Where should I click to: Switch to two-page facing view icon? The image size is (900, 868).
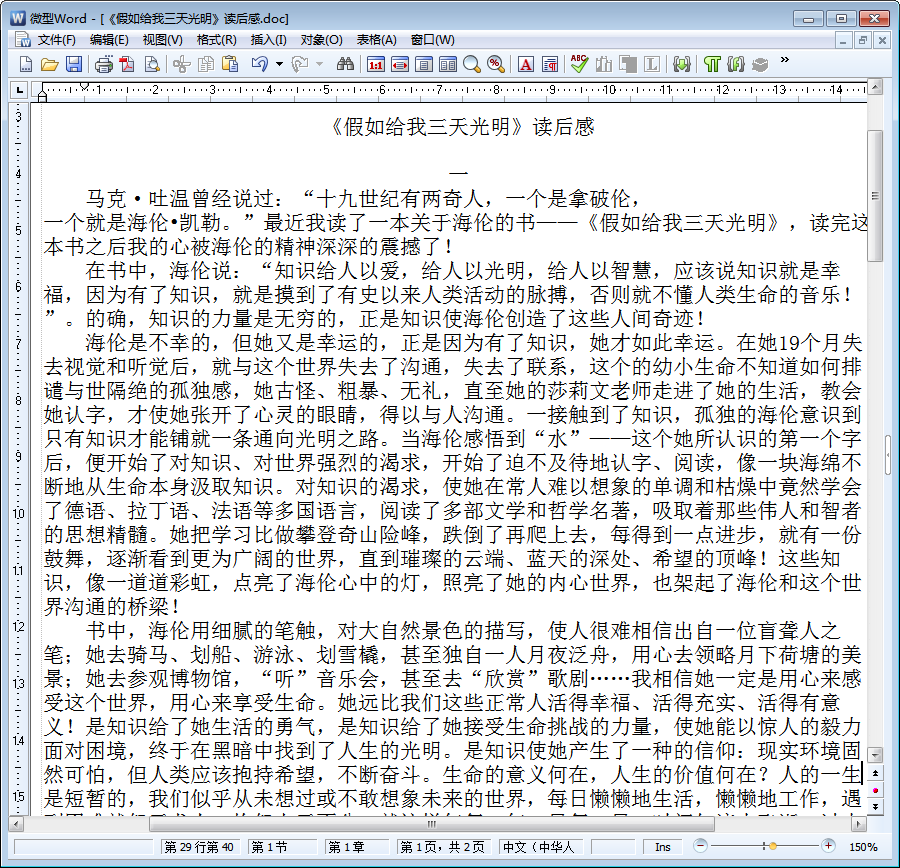pos(448,64)
